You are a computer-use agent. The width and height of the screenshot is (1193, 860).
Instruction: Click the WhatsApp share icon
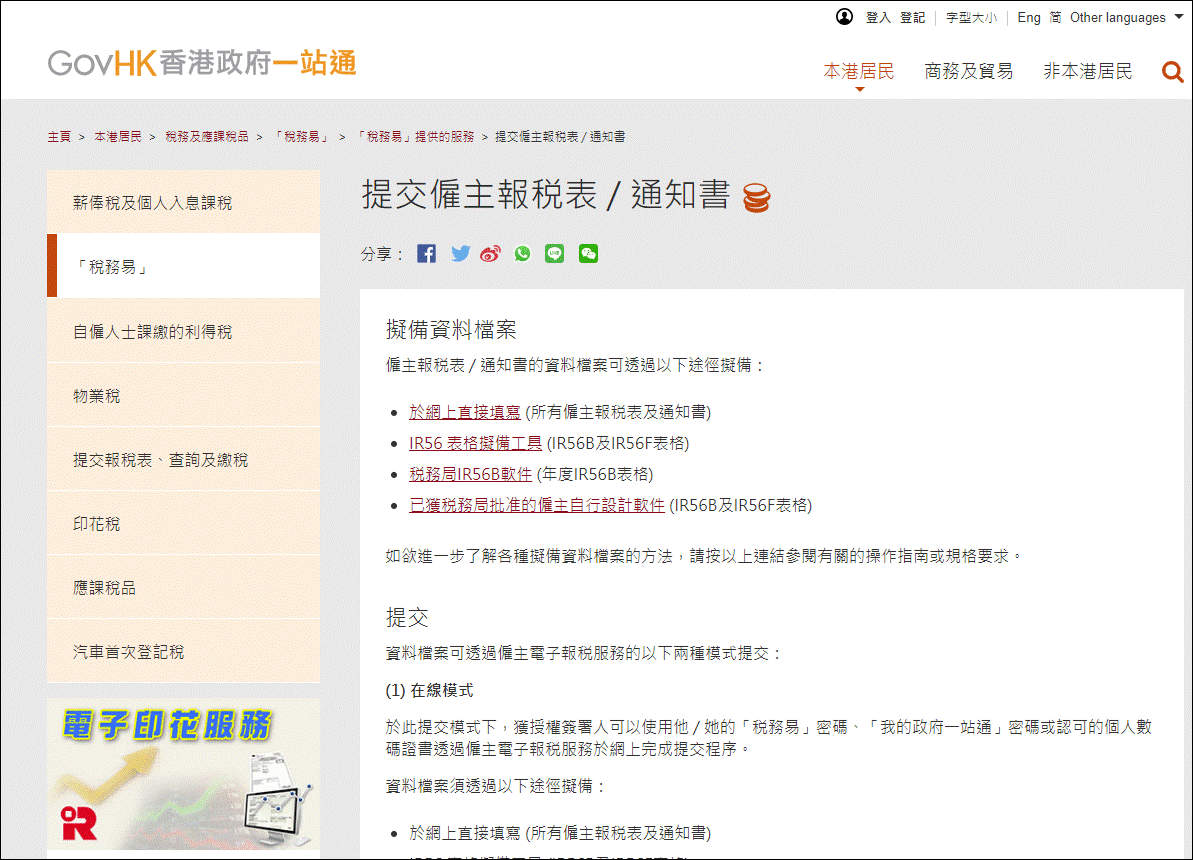[523, 254]
